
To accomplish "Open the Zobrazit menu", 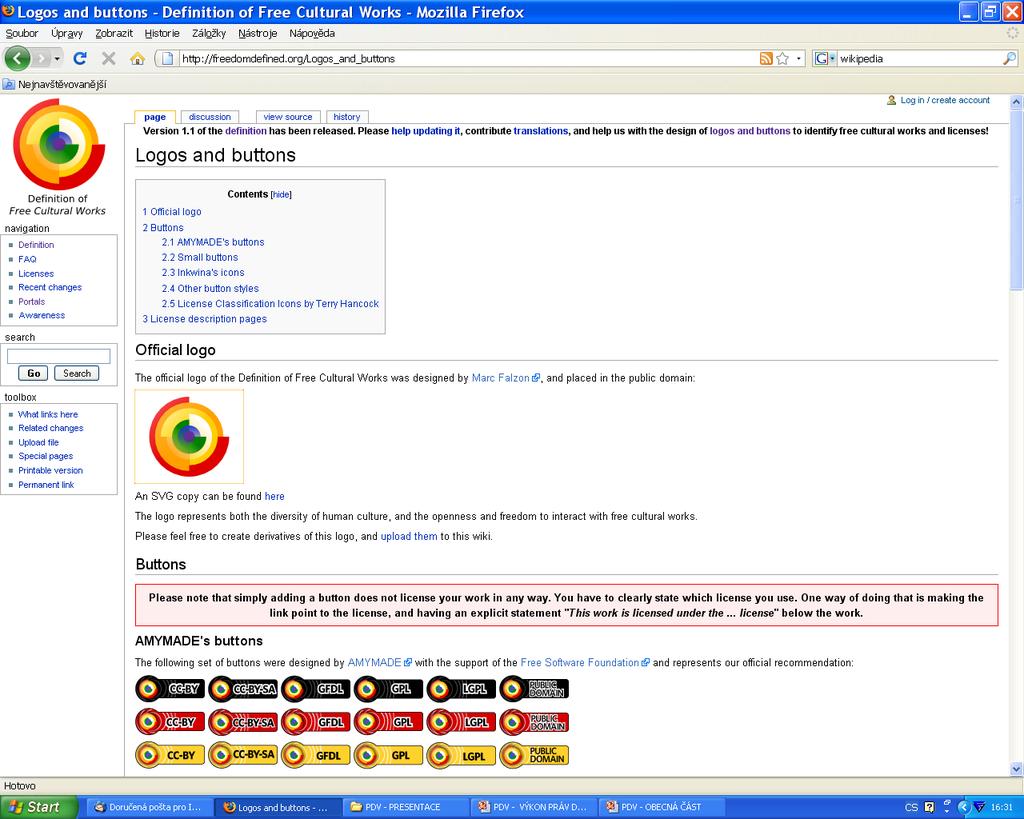I will pos(114,33).
